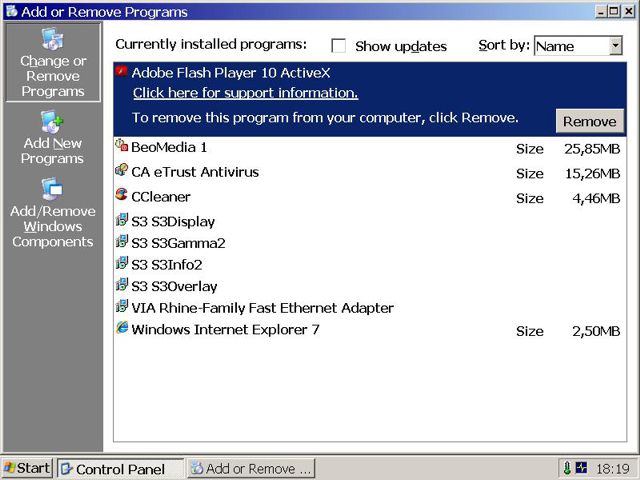Viewport: 640px width, 480px height.
Task: Open Change or Remove Programs panel
Action: pyautogui.click(x=53, y=62)
